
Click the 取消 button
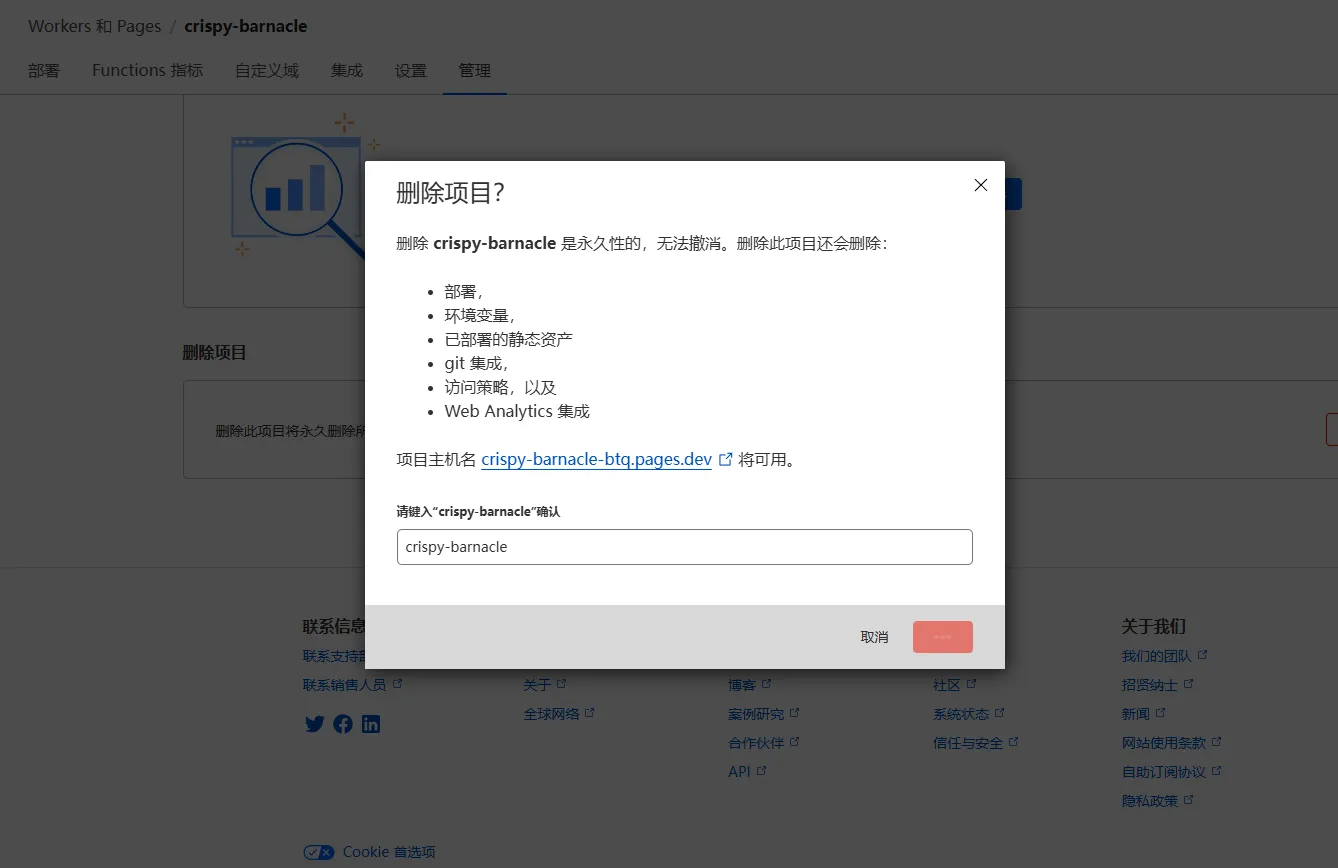point(873,636)
